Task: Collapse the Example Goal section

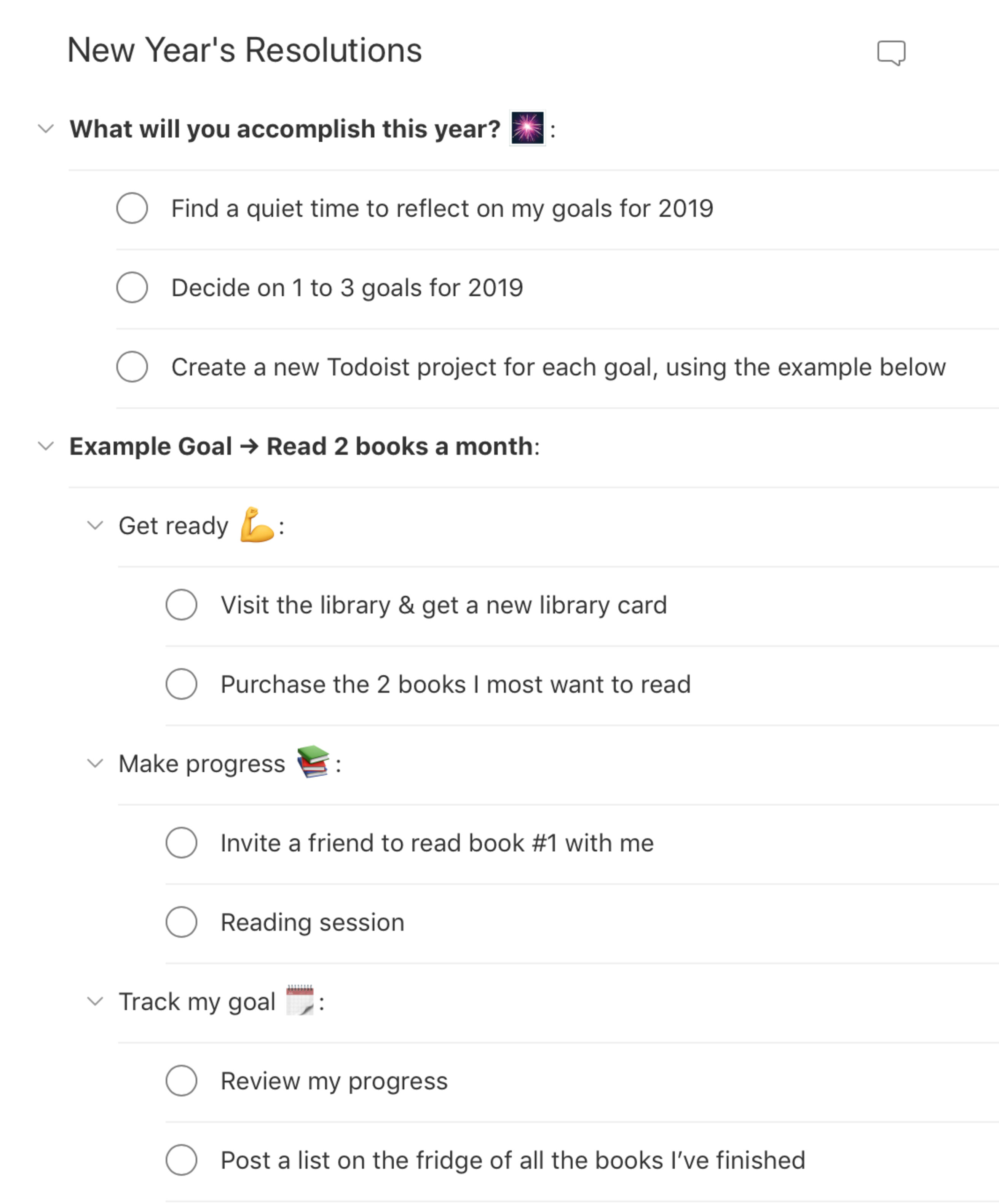Action: click(x=45, y=446)
